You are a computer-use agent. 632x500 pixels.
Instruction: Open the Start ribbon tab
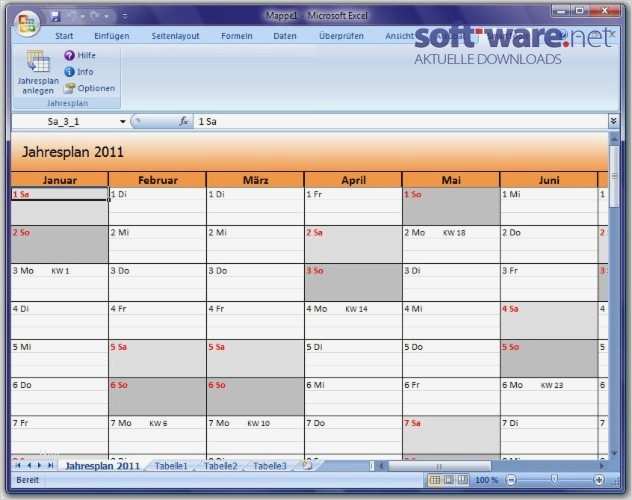tap(64, 36)
